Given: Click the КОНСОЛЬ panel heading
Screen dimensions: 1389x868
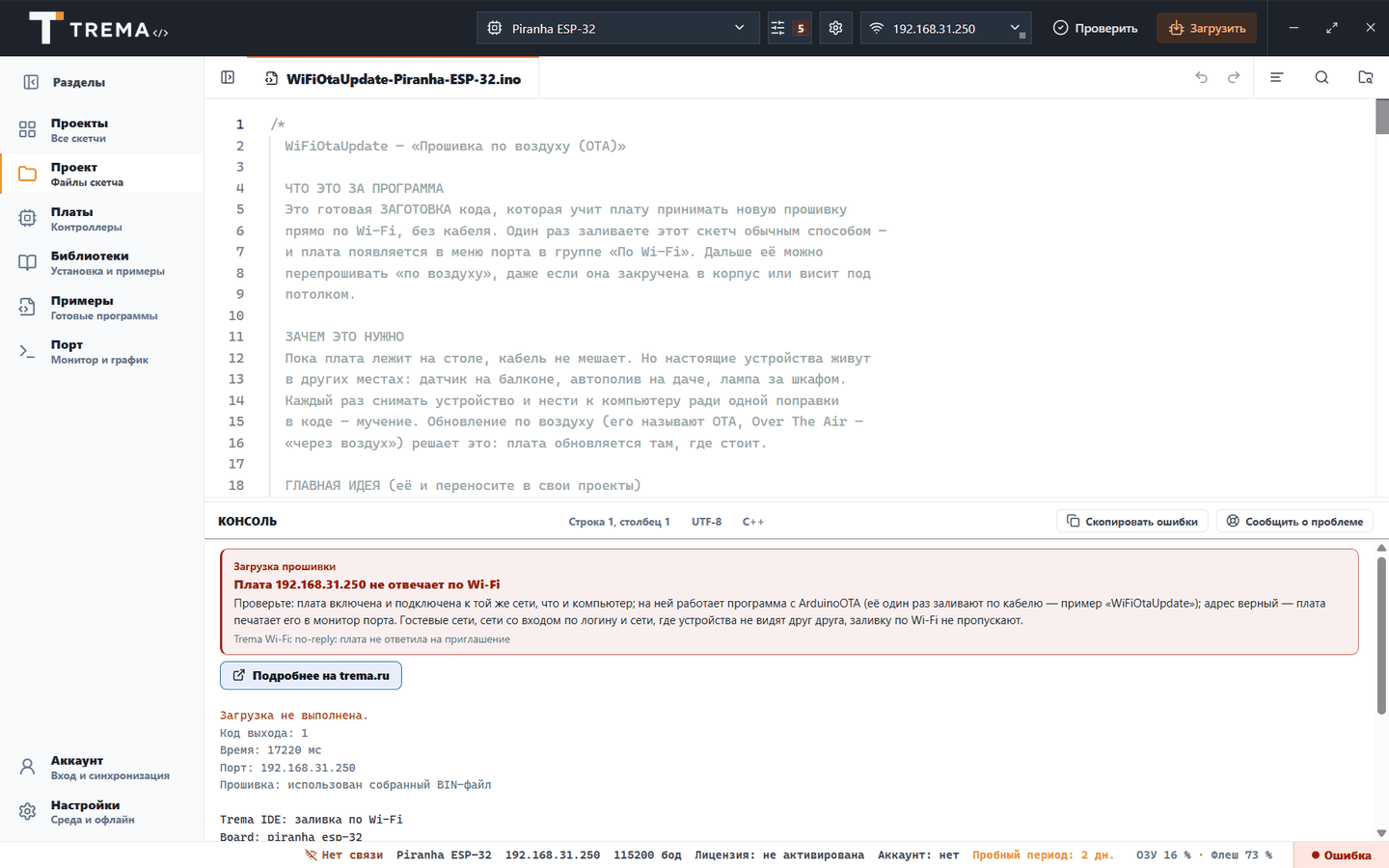Looking at the screenshot, I should 247,521.
